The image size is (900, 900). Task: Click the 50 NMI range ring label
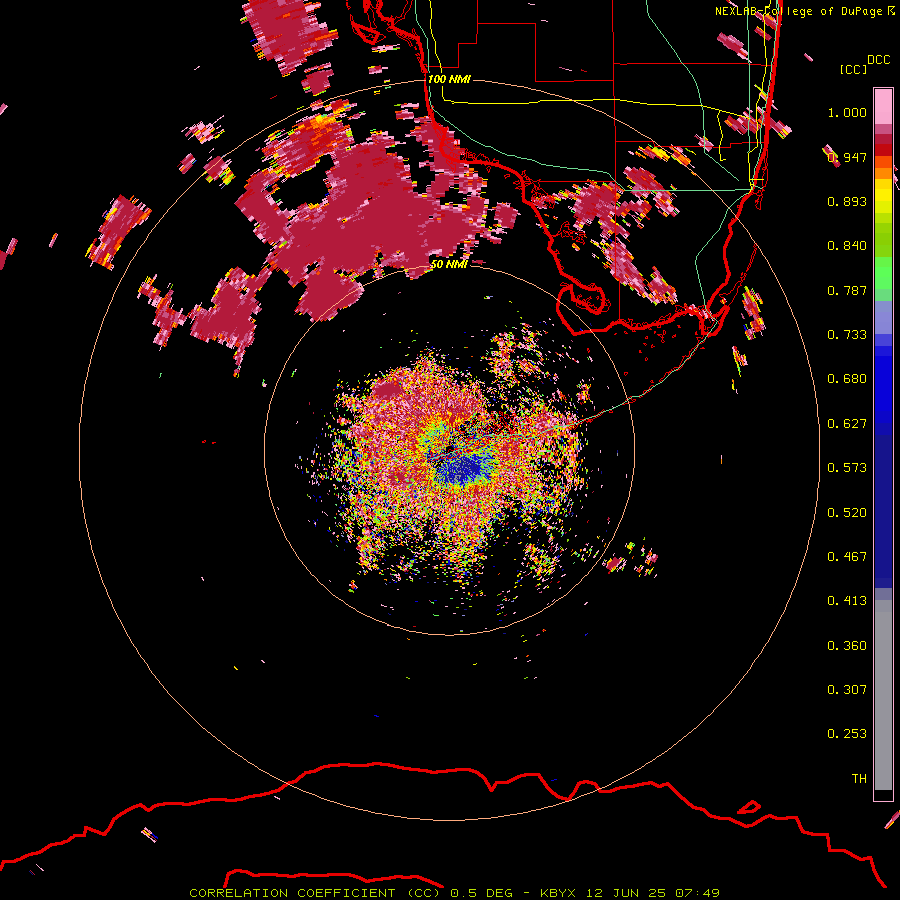pyautogui.click(x=449, y=264)
